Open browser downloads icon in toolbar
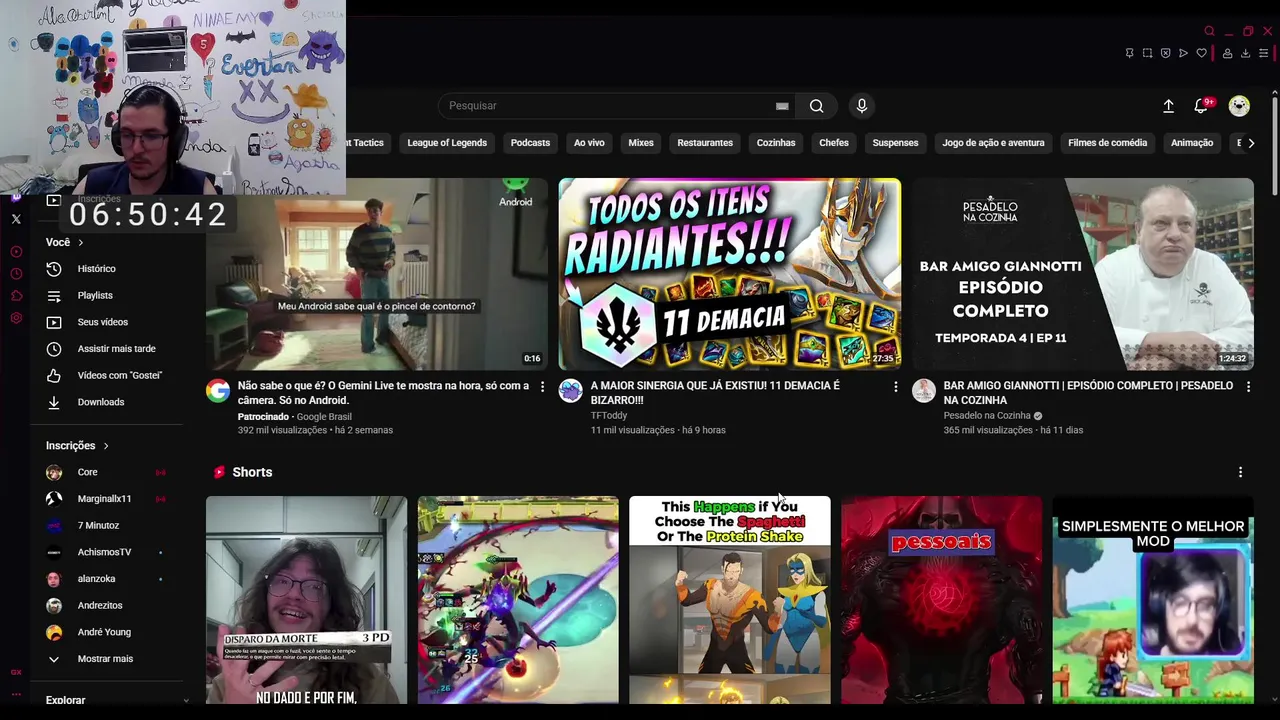 point(1245,53)
